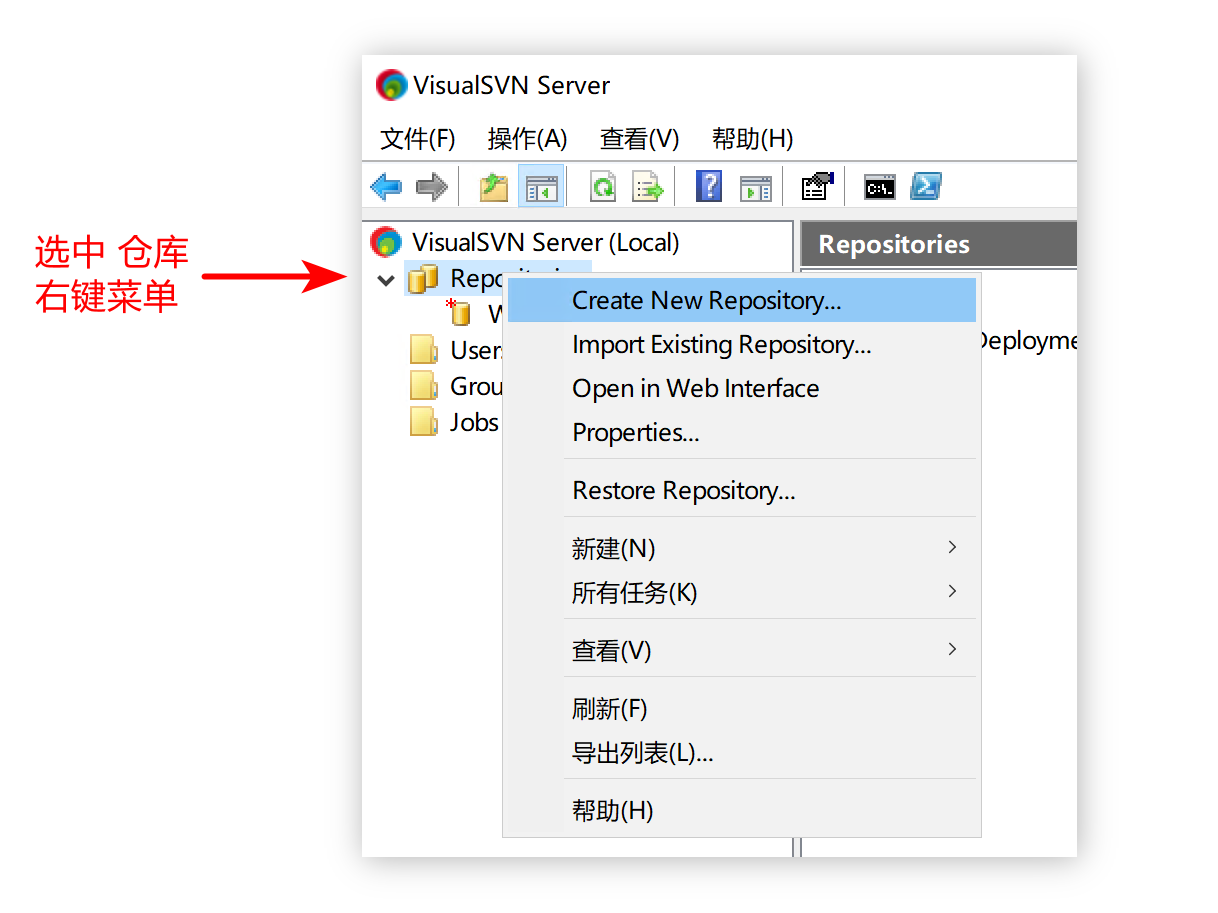This screenshot has width=1218, height=913.
Task: Choose Create New Repository...
Action: click(x=741, y=300)
